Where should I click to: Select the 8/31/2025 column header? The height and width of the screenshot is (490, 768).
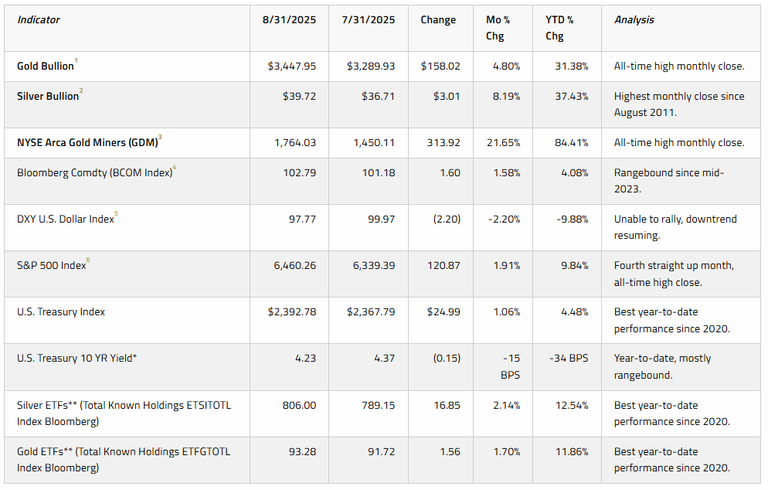(x=286, y=20)
